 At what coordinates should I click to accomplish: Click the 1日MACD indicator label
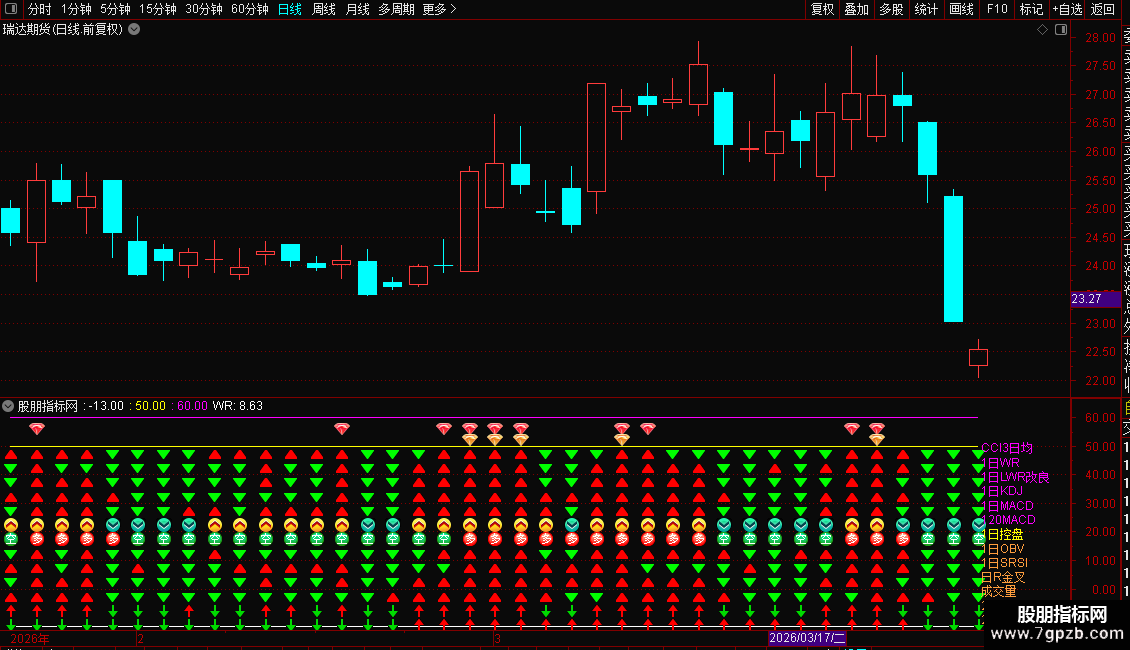coord(1007,506)
